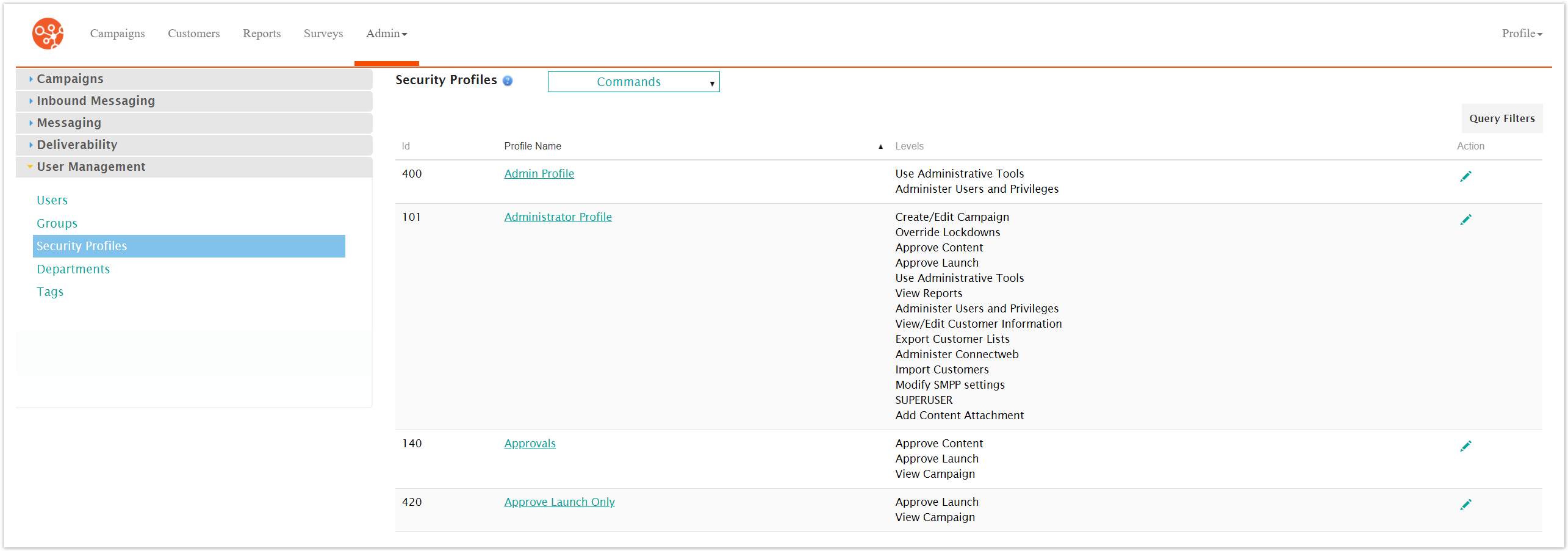The height and width of the screenshot is (551, 1568).
Task: Switch to the Reports section
Action: pos(261,34)
